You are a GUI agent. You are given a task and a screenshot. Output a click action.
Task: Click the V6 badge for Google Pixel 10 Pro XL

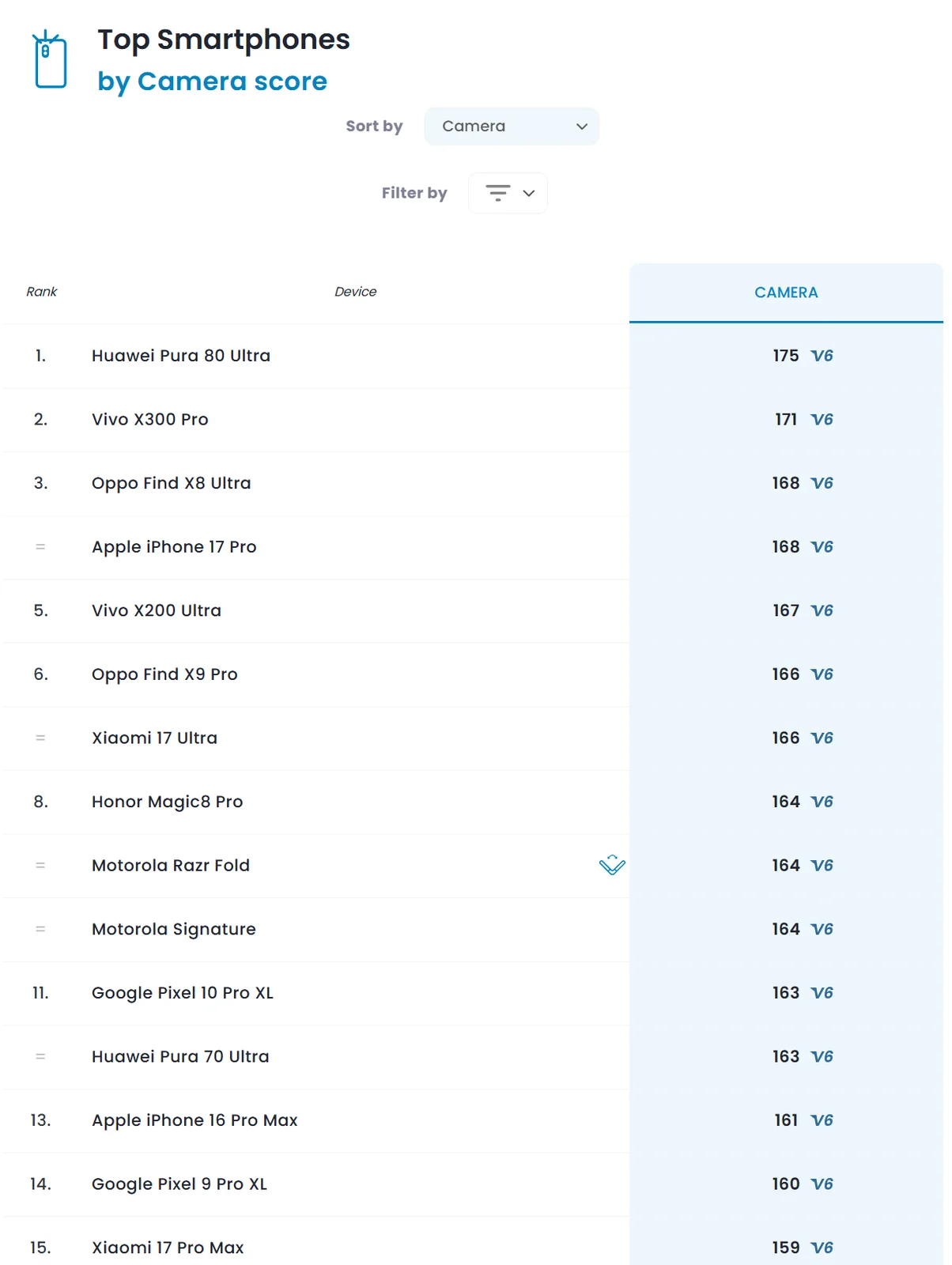point(822,993)
